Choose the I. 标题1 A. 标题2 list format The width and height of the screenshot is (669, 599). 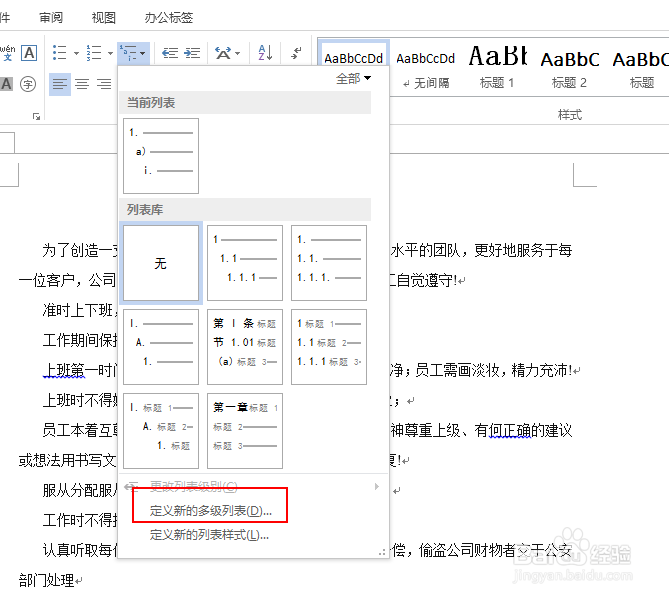(161, 431)
